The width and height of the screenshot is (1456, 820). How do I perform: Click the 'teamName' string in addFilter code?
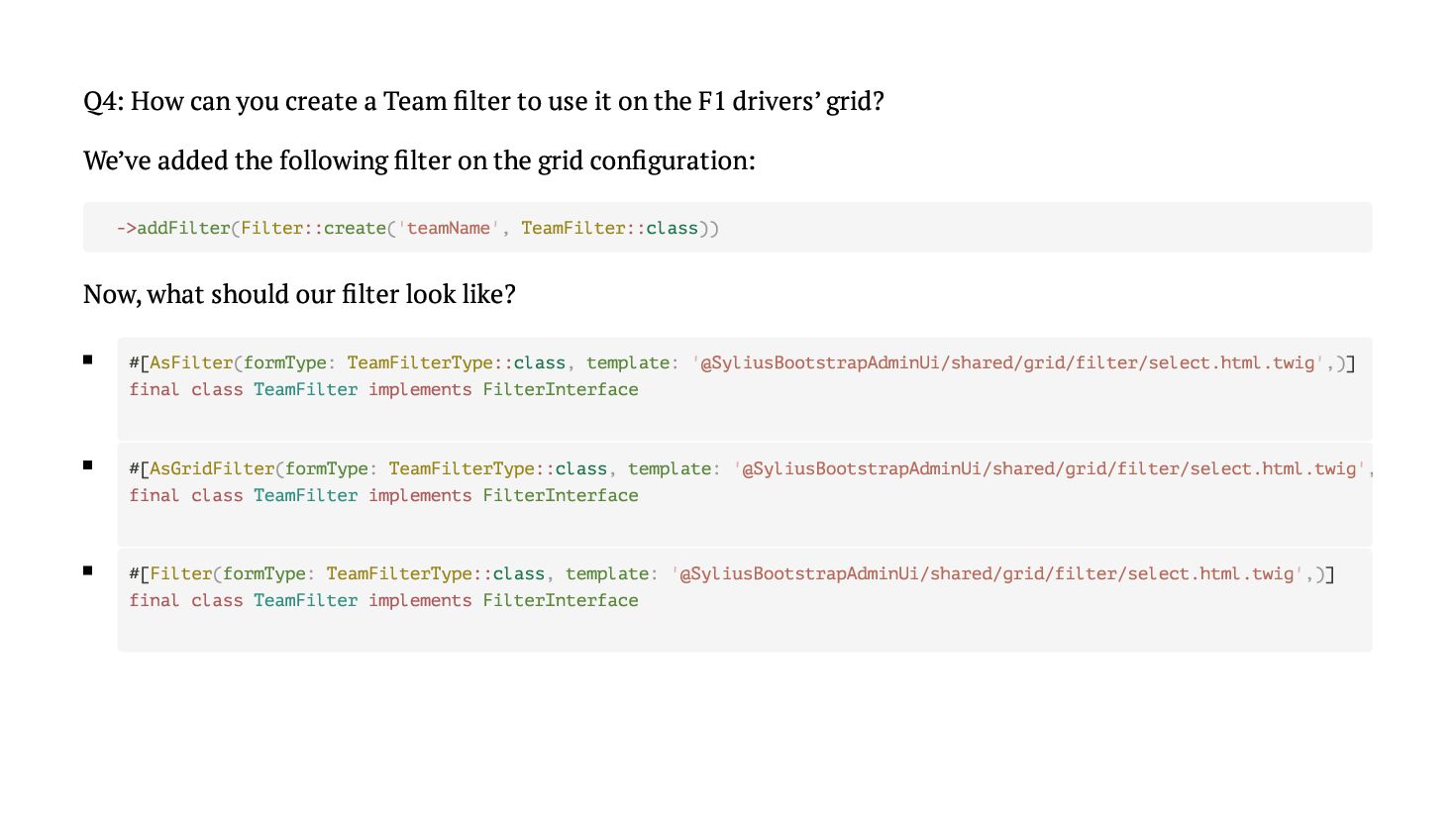click(x=448, y=228)
